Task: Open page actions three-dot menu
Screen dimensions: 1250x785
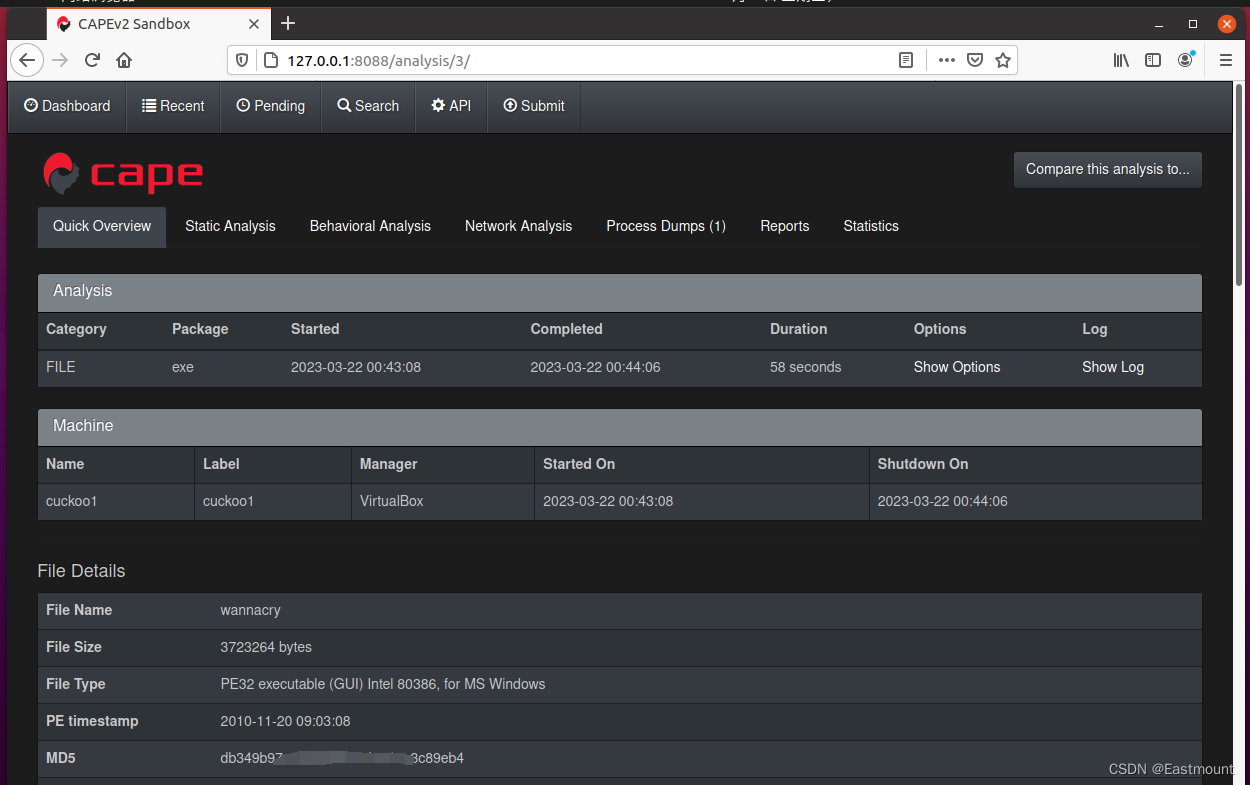Action: 946,60
